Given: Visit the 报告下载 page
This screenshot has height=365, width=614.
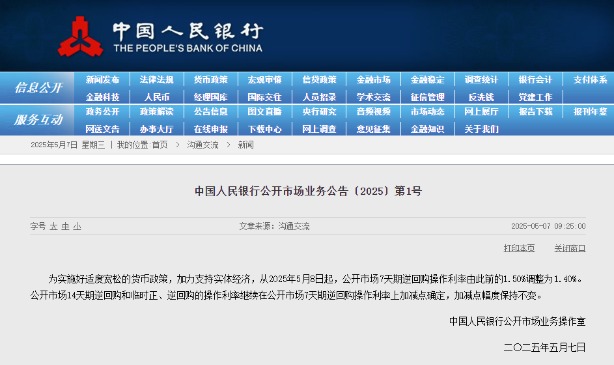Looking at the screenshot, I should click(x=535, y=112).
